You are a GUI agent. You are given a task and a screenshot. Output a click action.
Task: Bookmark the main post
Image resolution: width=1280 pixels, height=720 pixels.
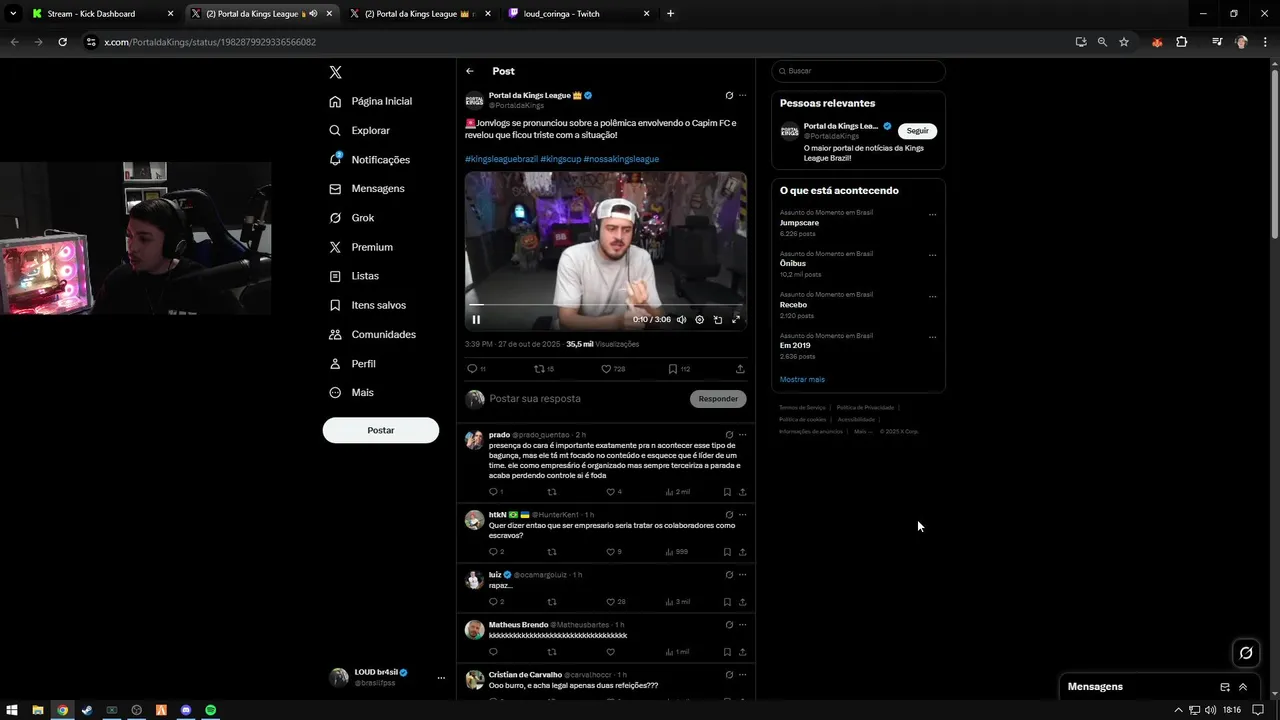coord(673,369)
